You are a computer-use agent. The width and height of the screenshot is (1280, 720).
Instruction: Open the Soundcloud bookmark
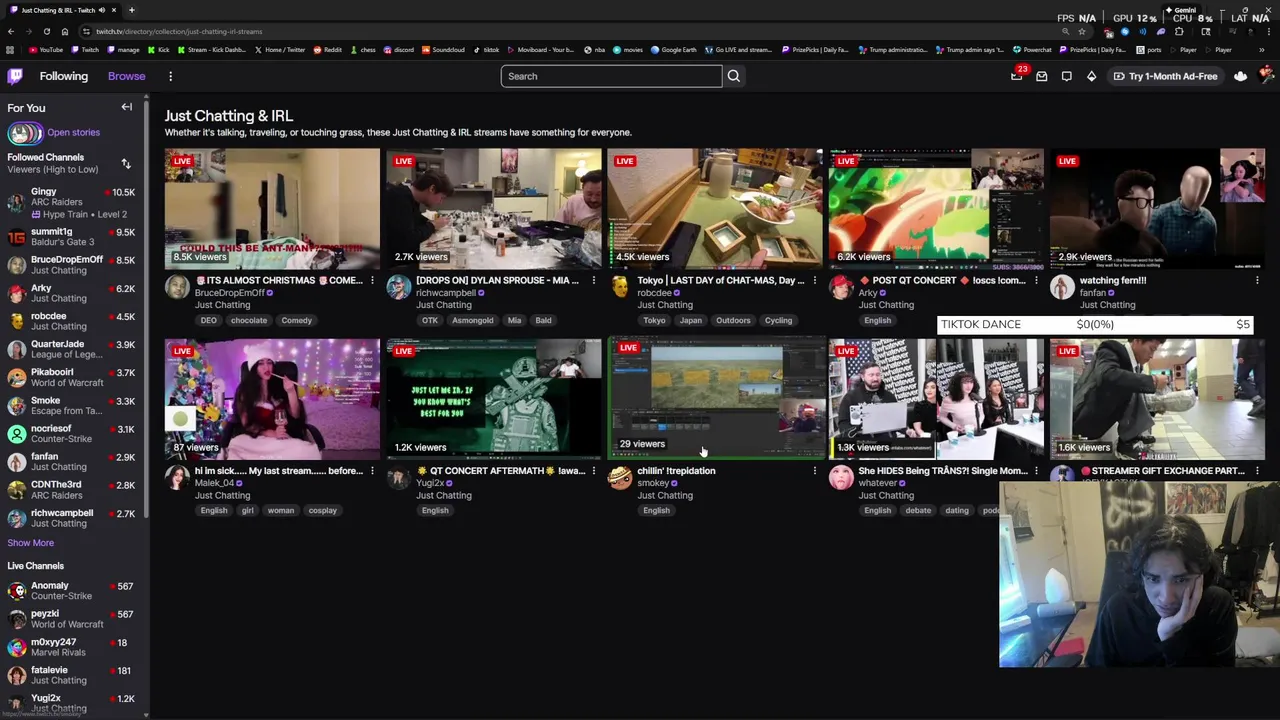point(443,50)
